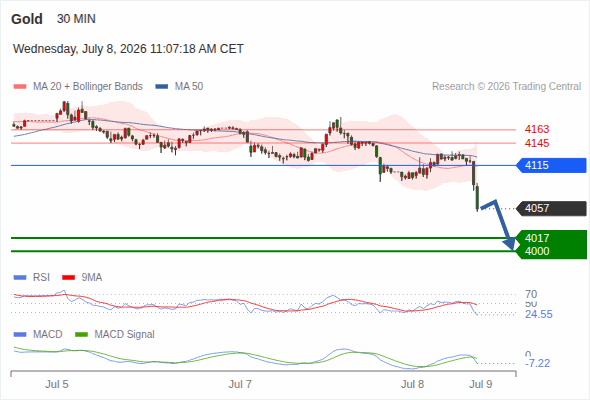Screen dimensions: 590x400
Task: Click the blue forecast arrow head
Action: tap(510, 244)
